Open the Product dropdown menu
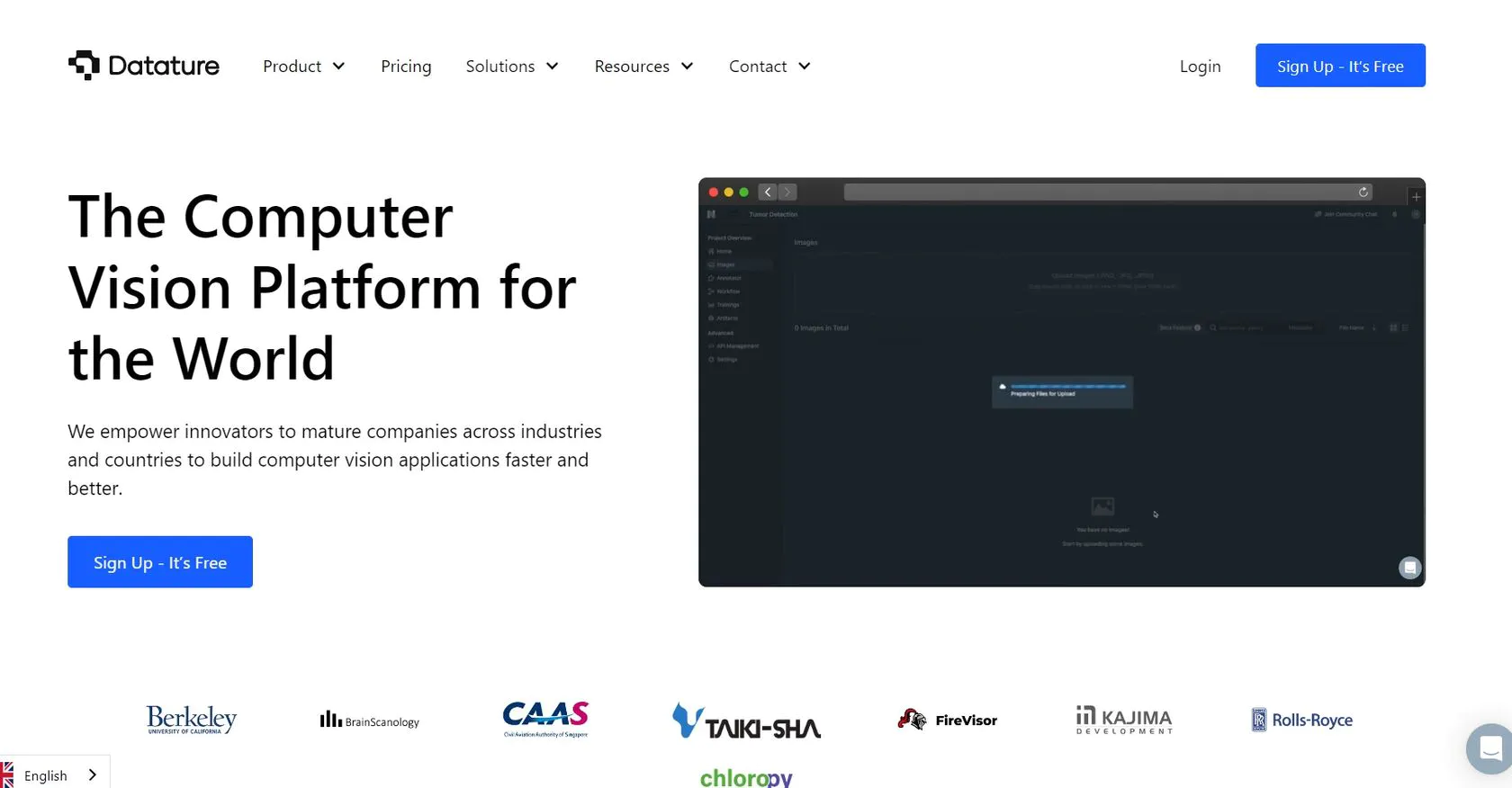Screen dimensions: 1512x788 (304, 67)
